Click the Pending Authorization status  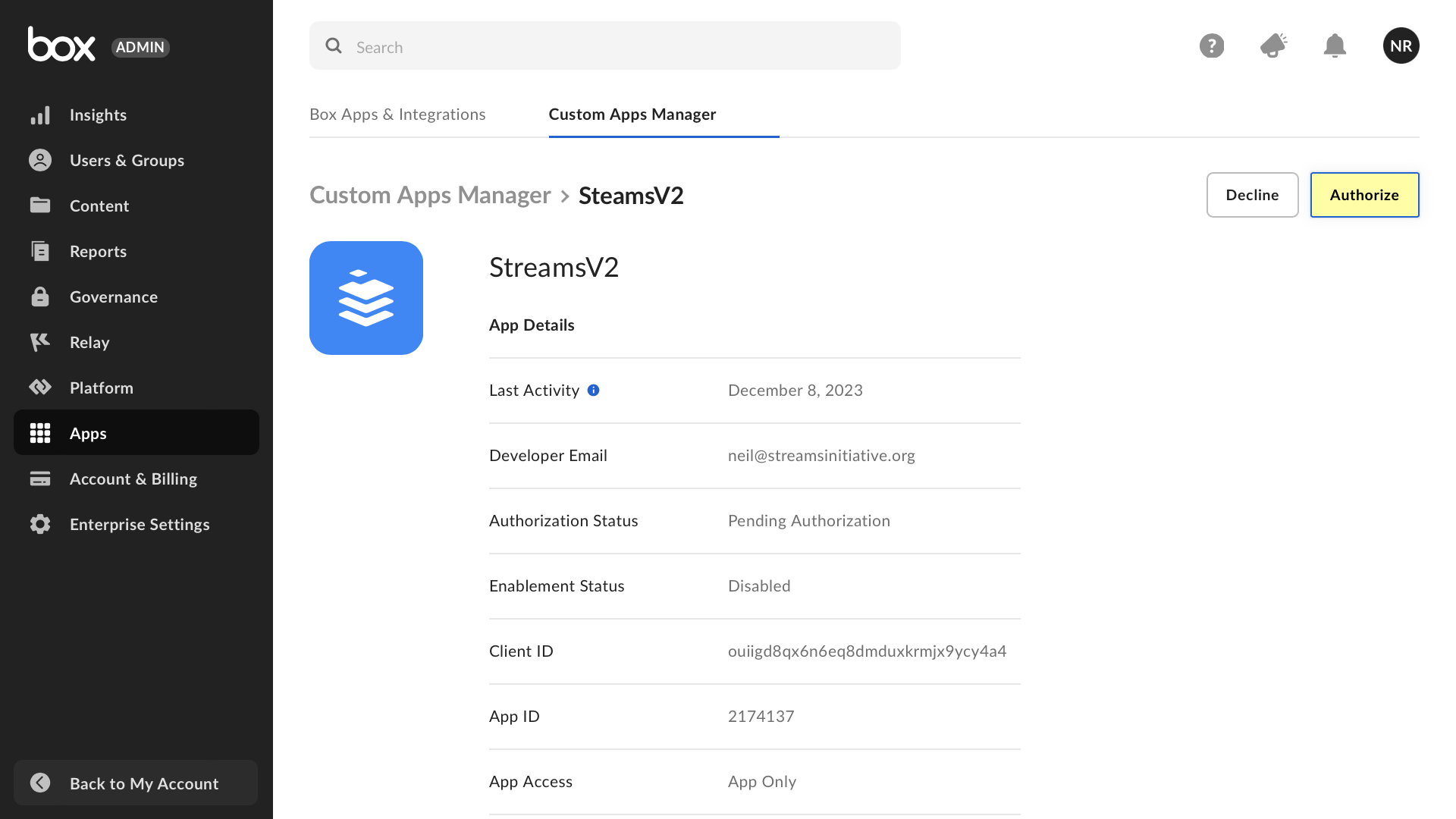809,520
